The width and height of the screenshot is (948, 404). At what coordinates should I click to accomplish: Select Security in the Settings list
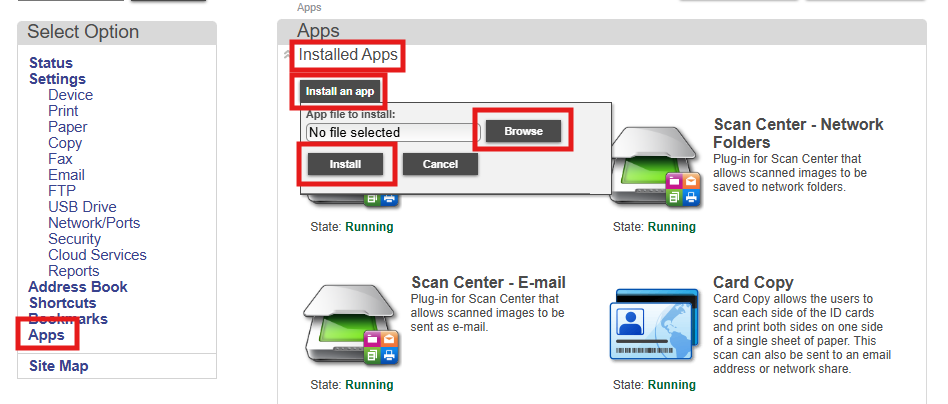pos(74,239)
